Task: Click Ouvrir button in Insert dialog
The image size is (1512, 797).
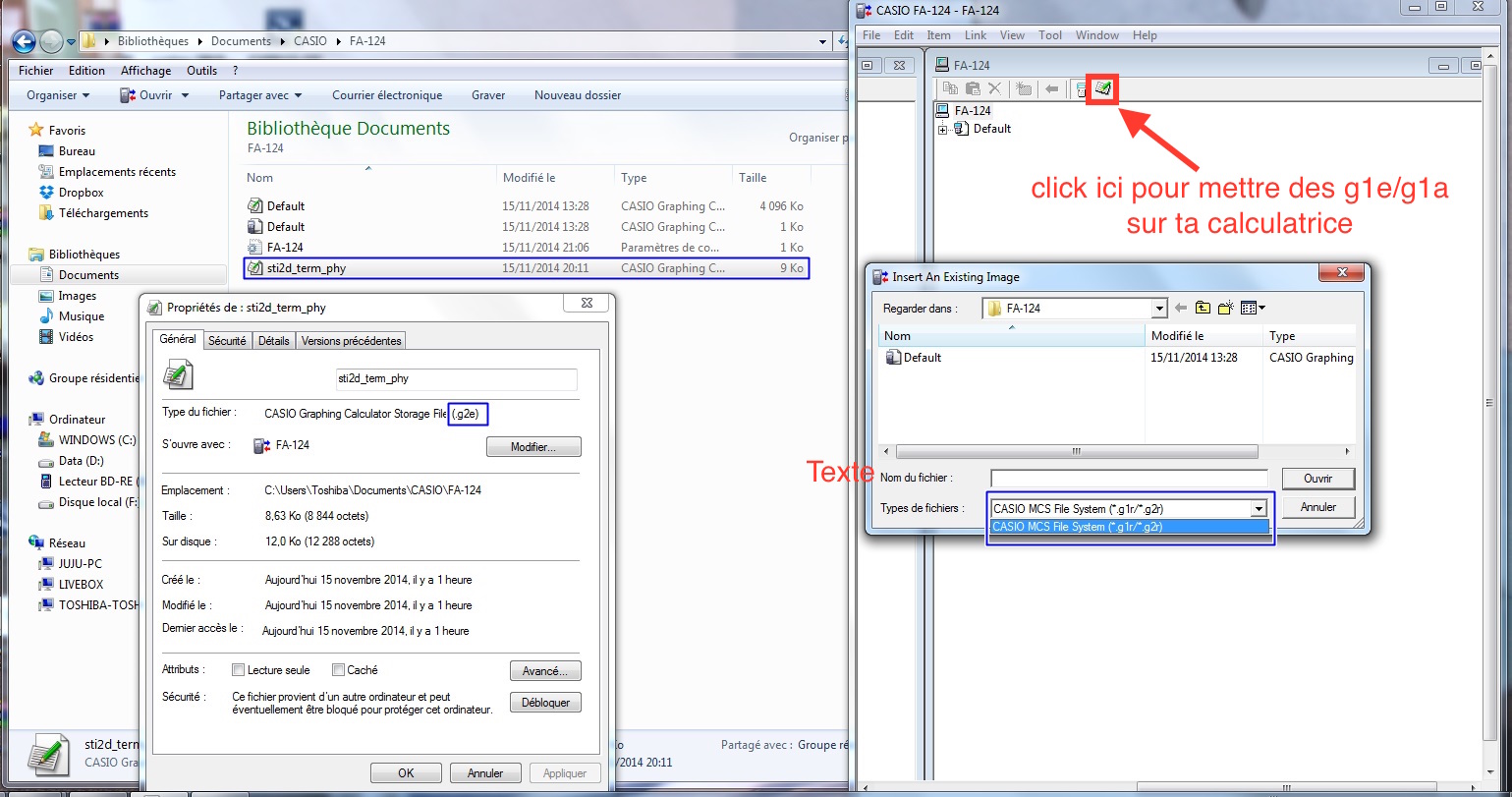Action: tap(1317, 479)
